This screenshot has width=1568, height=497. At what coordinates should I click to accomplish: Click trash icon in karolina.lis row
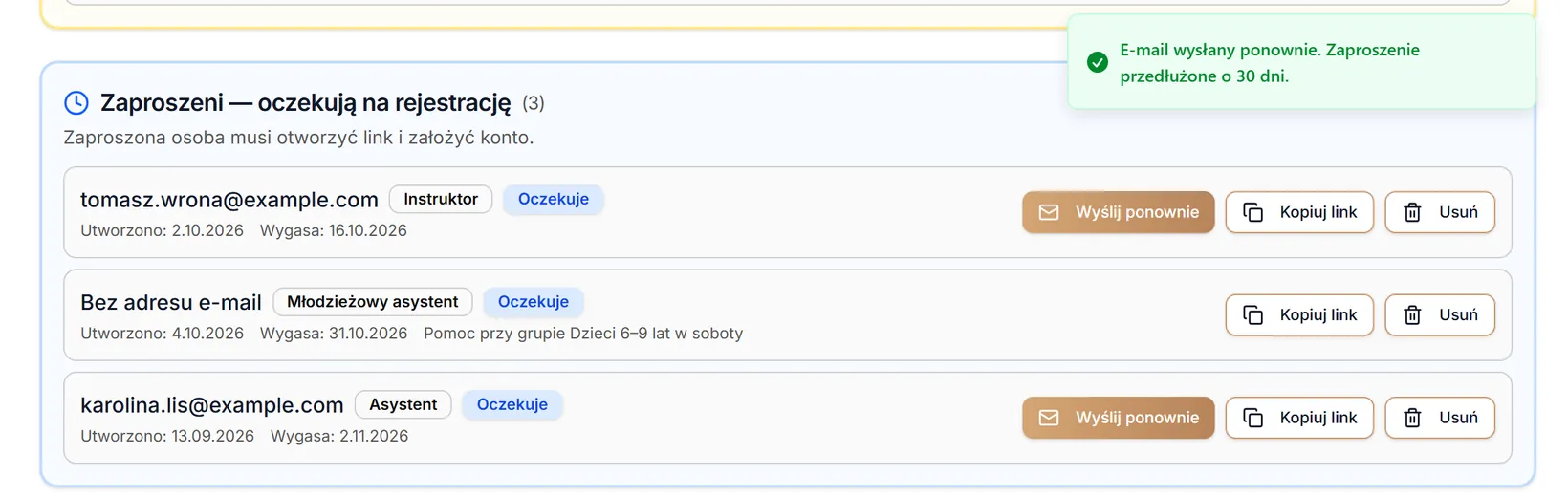click(1412, 418)
